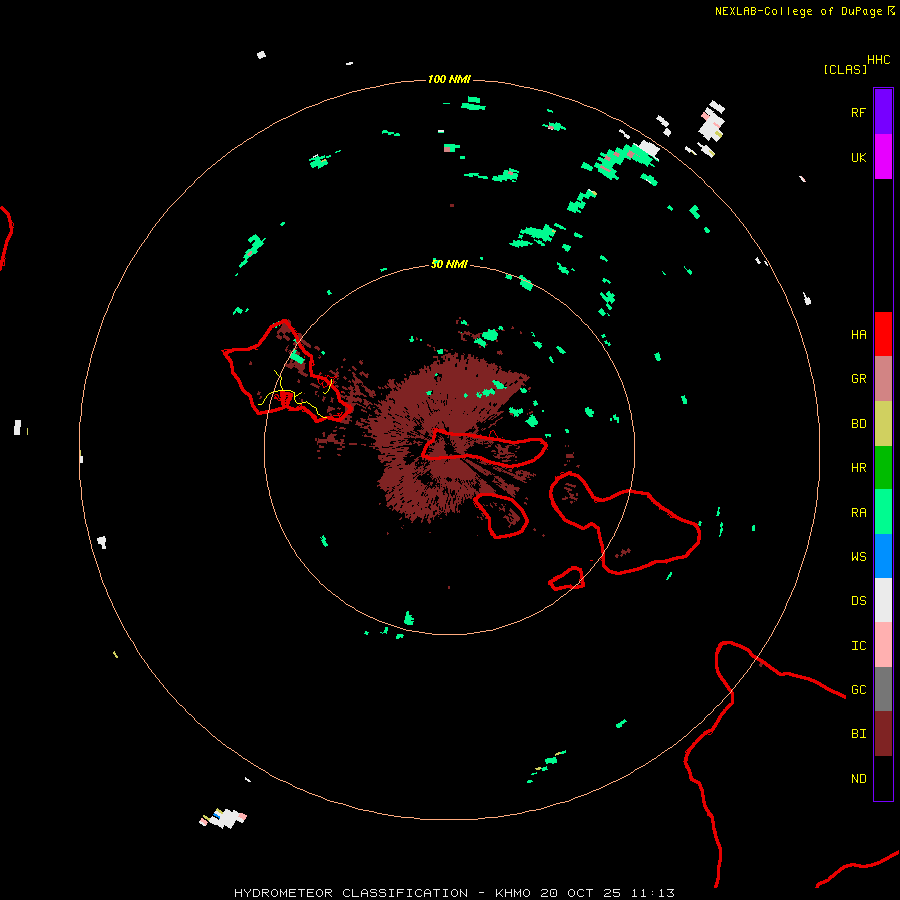Pick the RA light green legend swatch

click(883, 512)
